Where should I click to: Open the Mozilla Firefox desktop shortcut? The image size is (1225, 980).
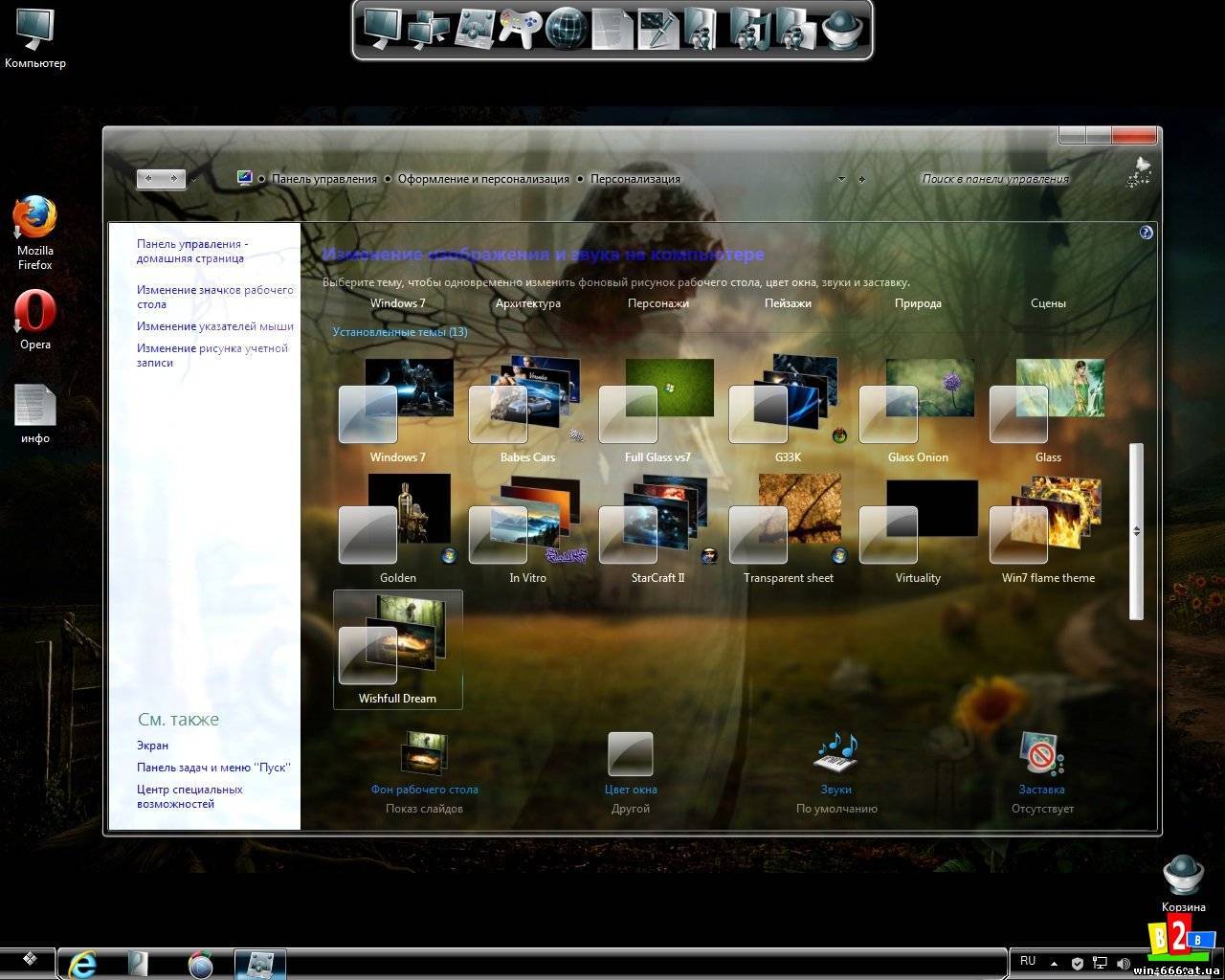[35, 219]
